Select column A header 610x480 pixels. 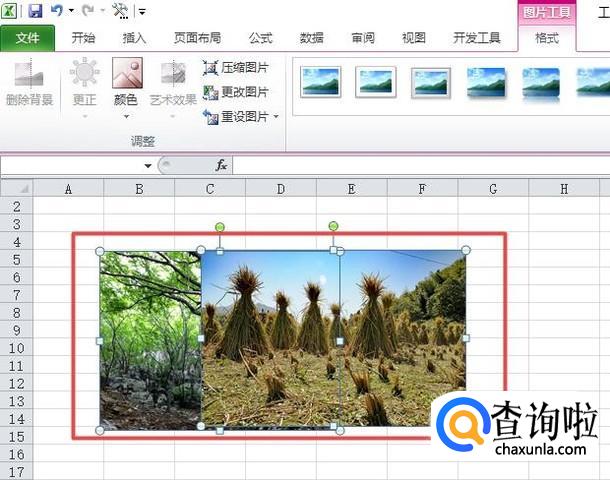click(68, 189)
